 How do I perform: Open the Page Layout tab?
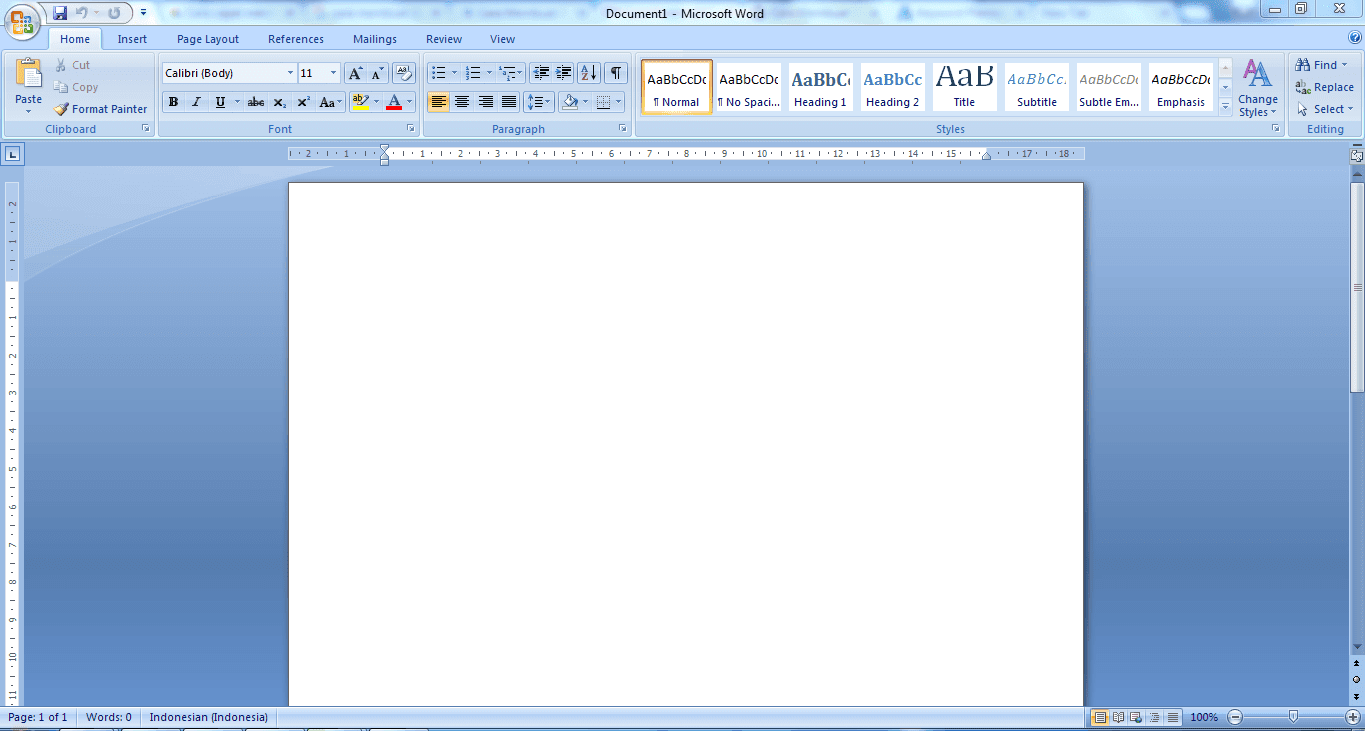[208, 39]
